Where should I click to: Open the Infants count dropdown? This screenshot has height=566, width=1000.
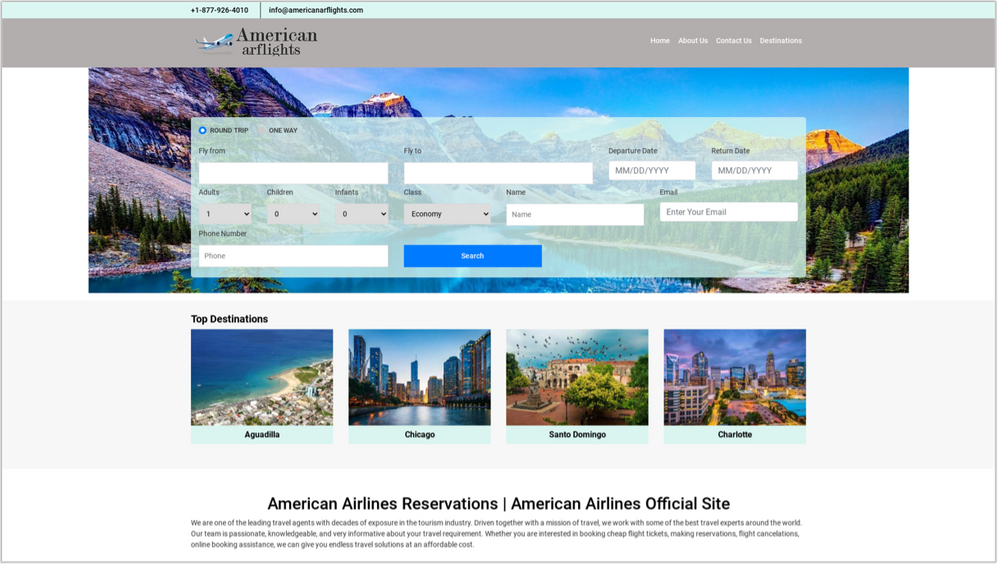[x=362, y=214]
